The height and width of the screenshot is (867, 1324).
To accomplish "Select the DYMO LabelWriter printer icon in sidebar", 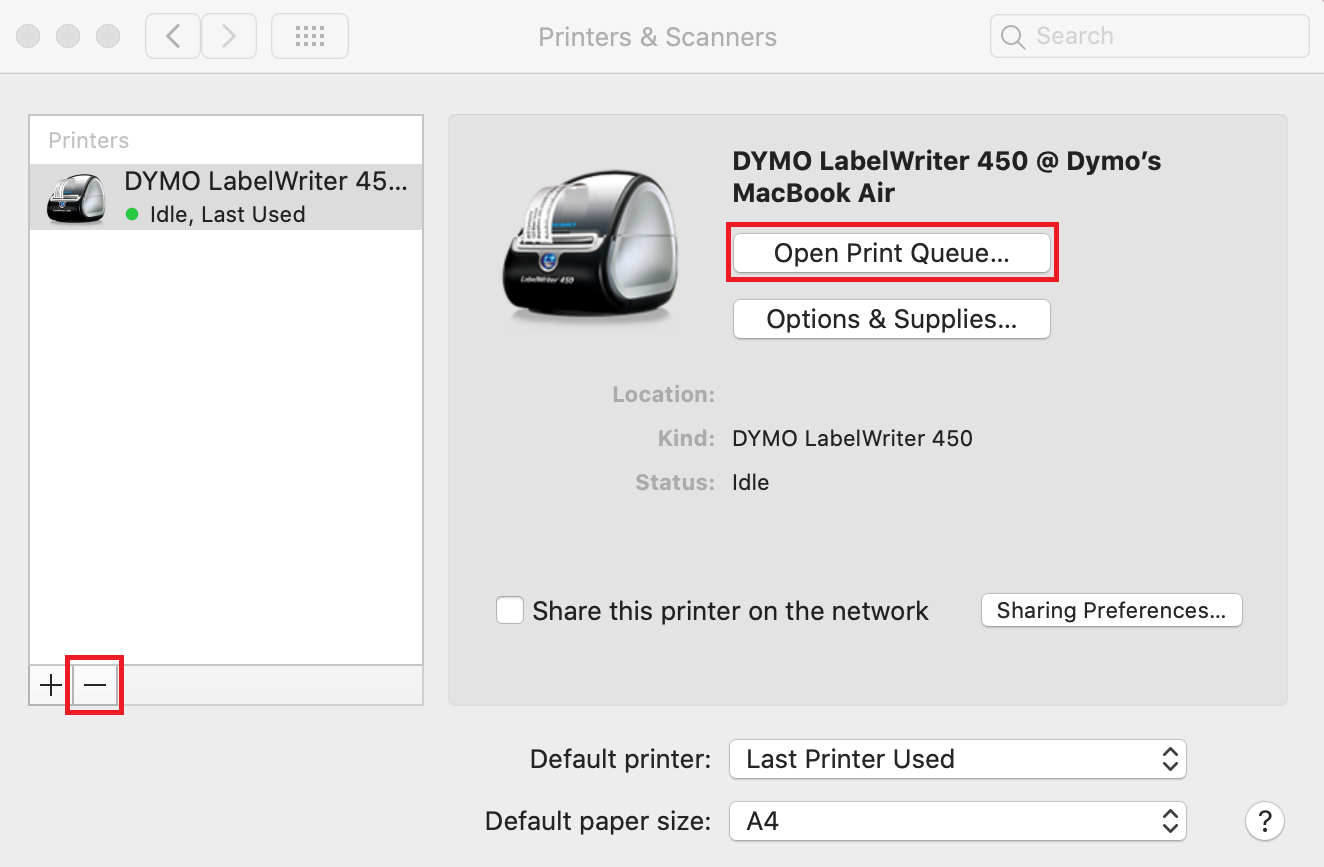I will (75, 197).
